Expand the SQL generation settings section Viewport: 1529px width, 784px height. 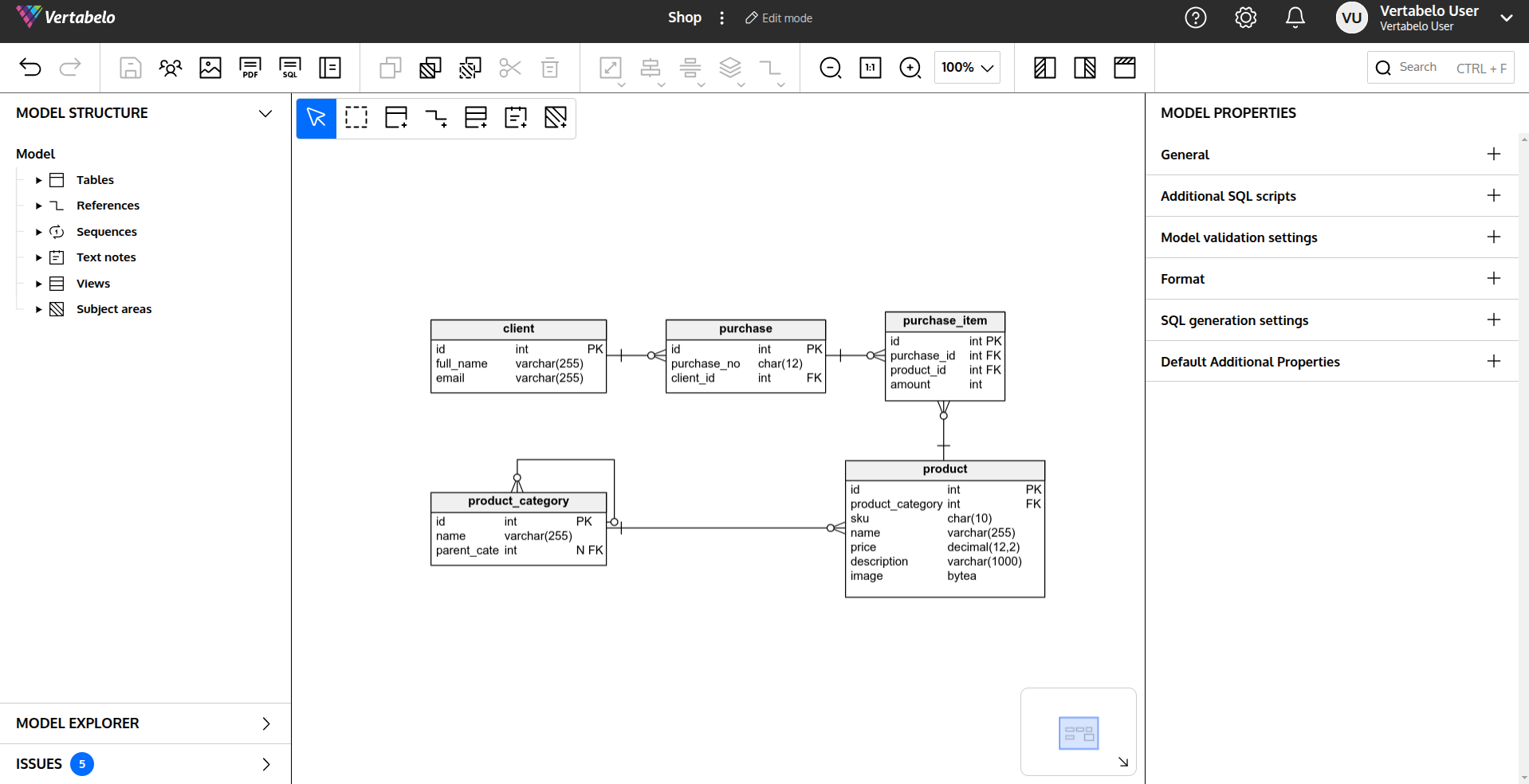tap(1493, 319)
